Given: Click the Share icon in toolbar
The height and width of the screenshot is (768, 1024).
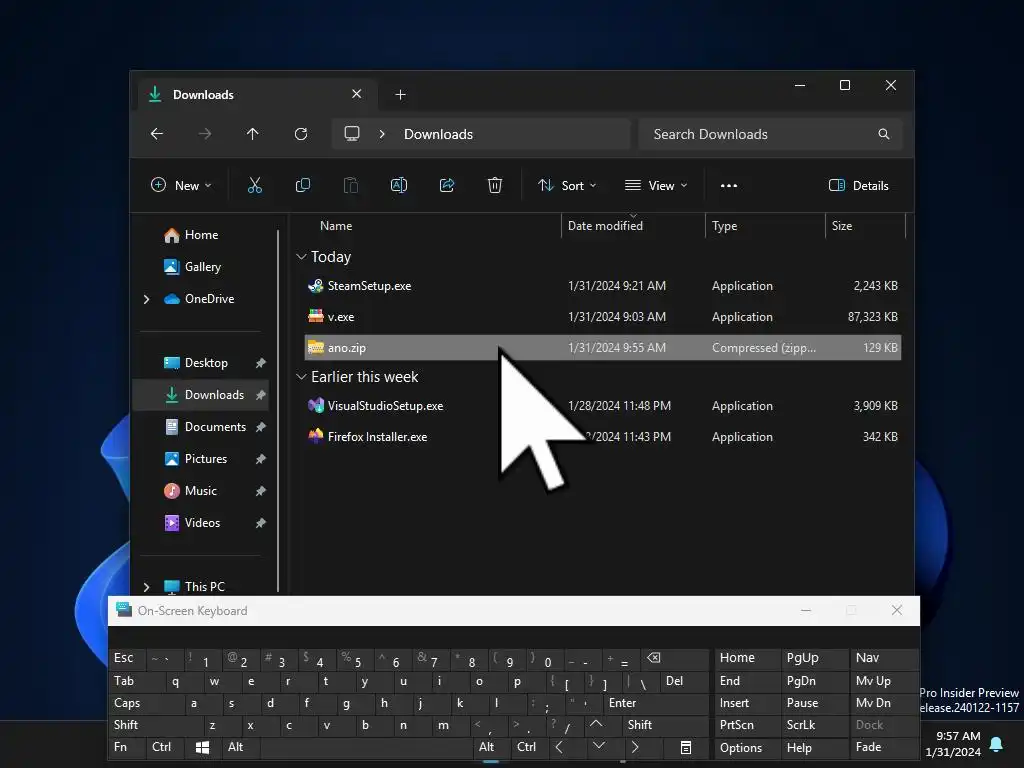Looking at the screenshot, I should point(447,185).
